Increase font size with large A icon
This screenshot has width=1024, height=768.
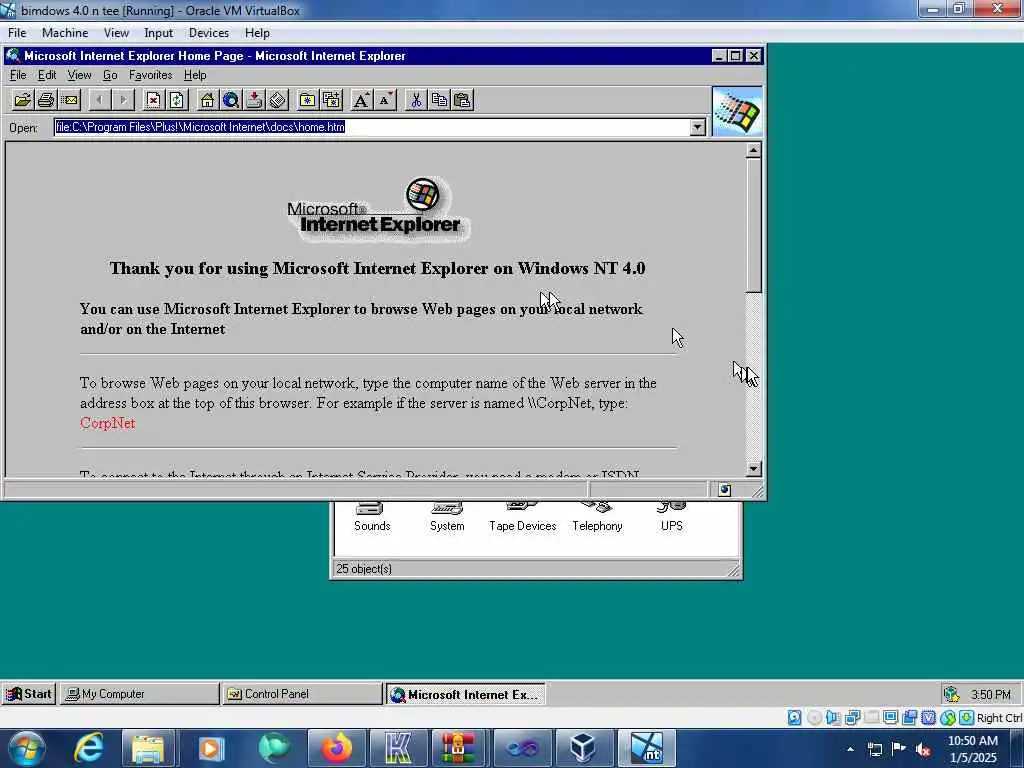(x=361, y=100)
